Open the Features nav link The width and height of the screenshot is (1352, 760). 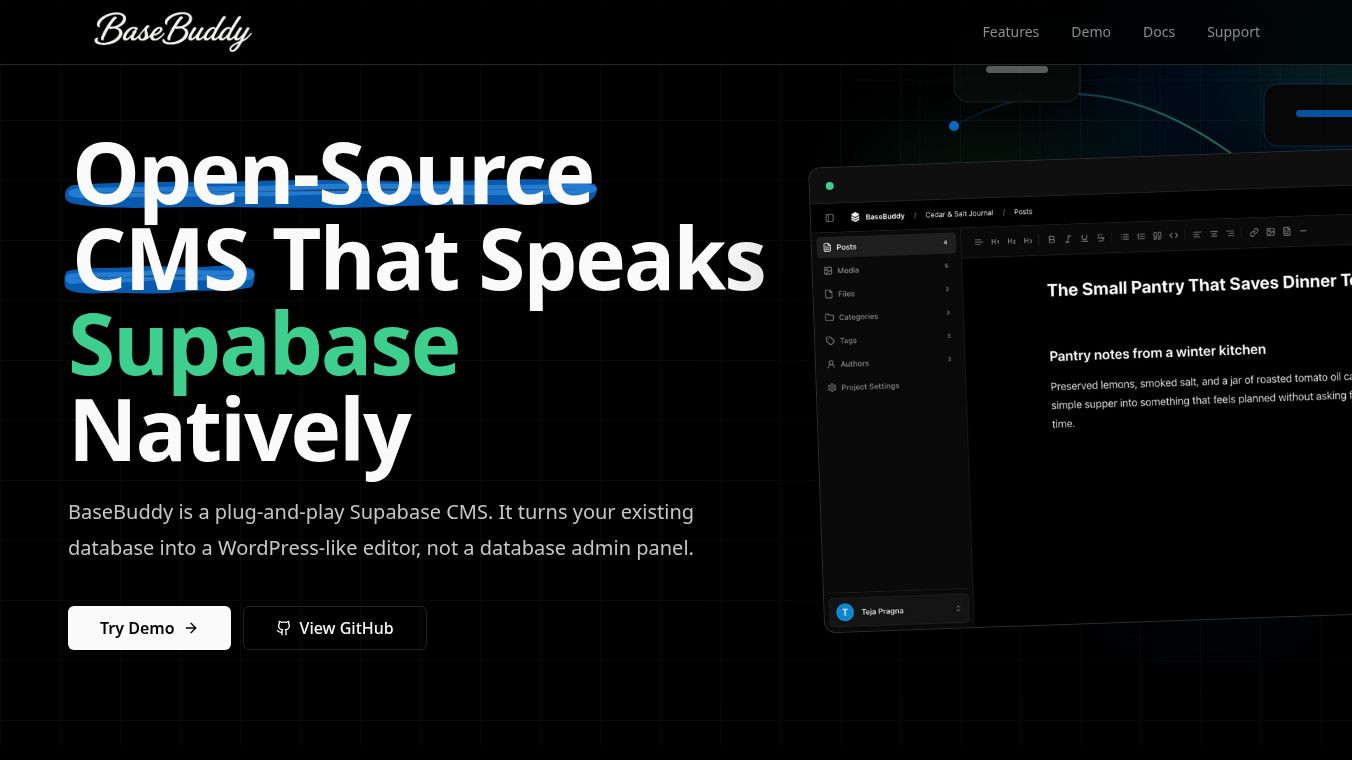(x=1010, y=32)
